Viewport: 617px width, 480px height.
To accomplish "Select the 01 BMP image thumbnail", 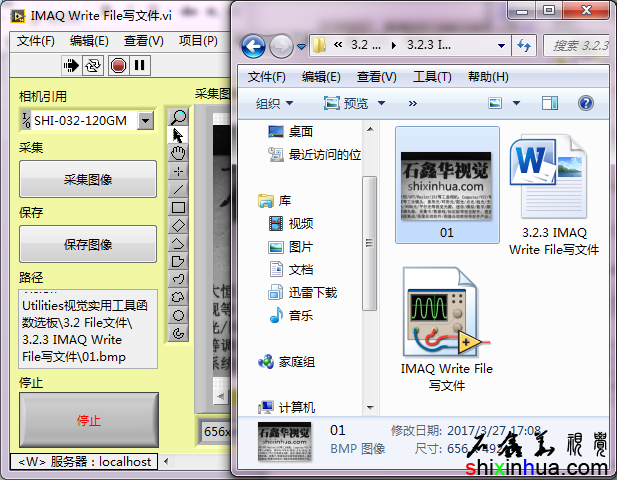I will coord(447,185).
